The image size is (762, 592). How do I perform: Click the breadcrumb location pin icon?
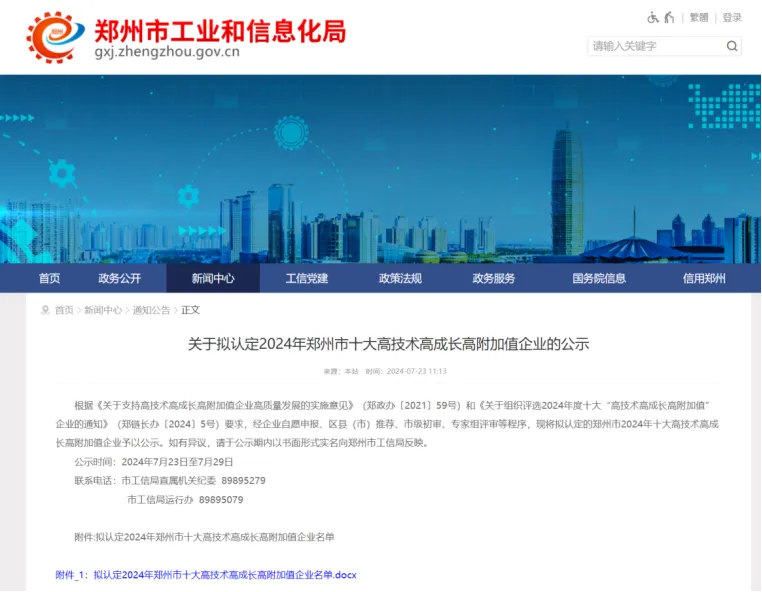point(45,310)
